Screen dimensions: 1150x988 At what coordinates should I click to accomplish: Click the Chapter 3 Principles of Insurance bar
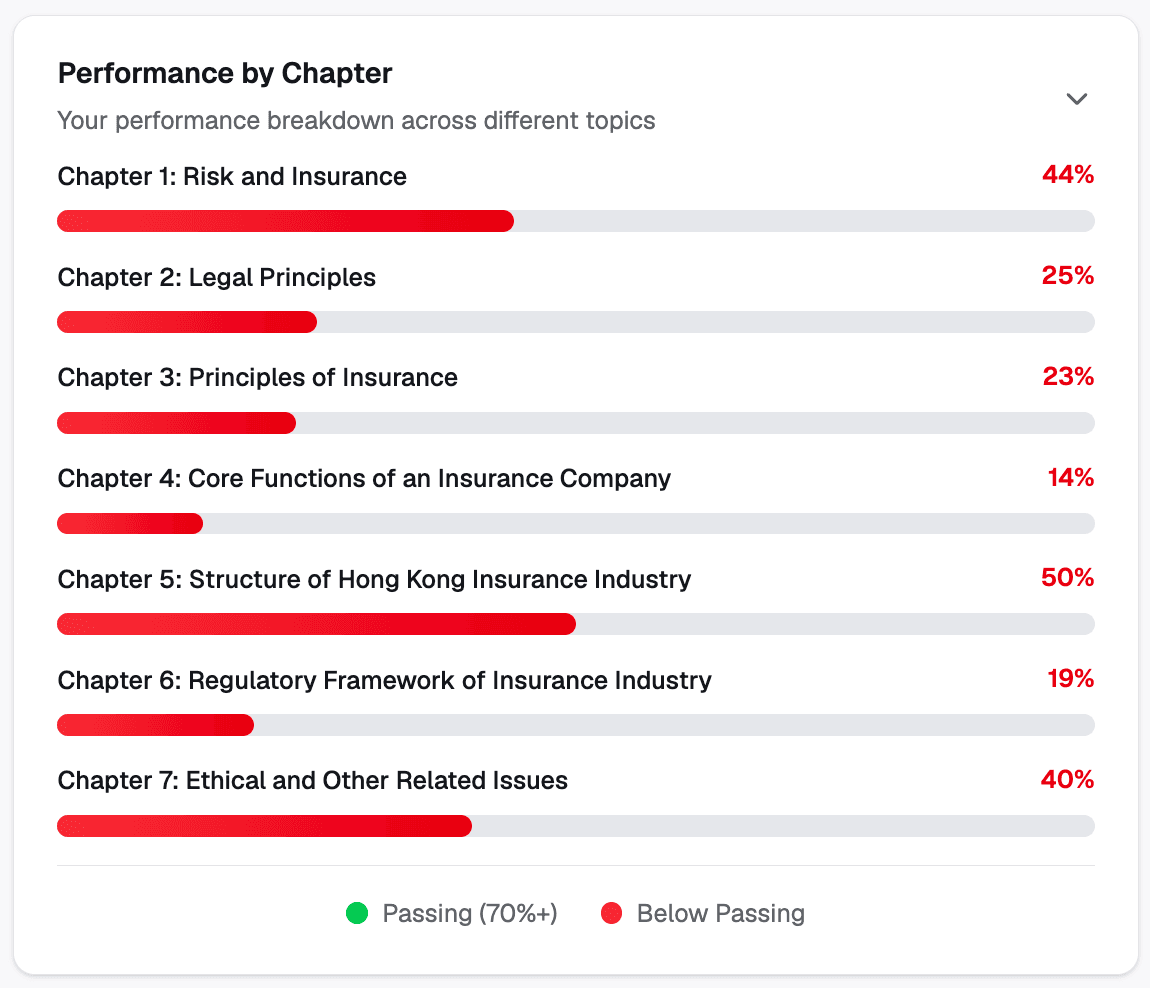[x=575, y=423]
